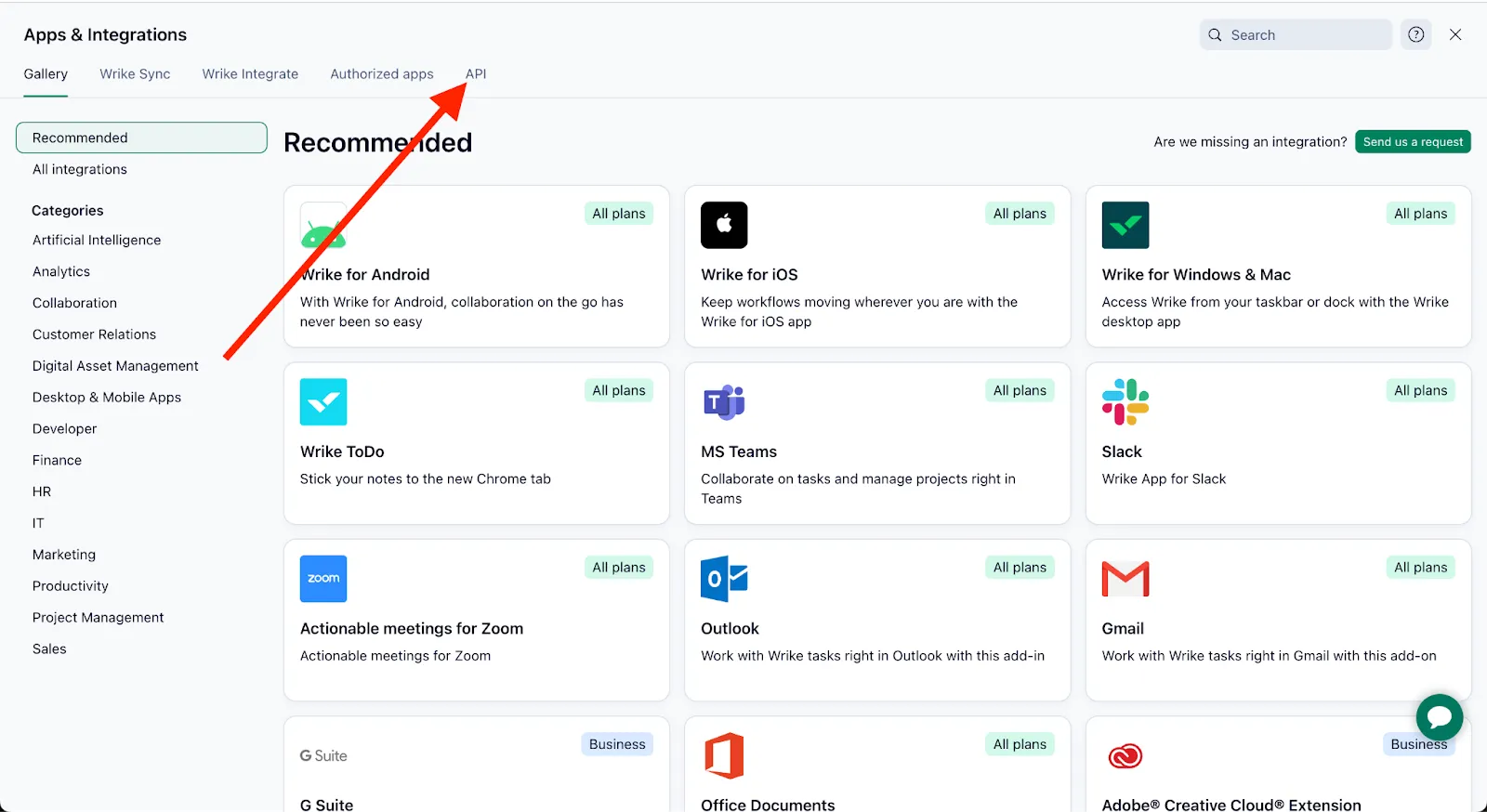Filter by IT category

point(38,523)
